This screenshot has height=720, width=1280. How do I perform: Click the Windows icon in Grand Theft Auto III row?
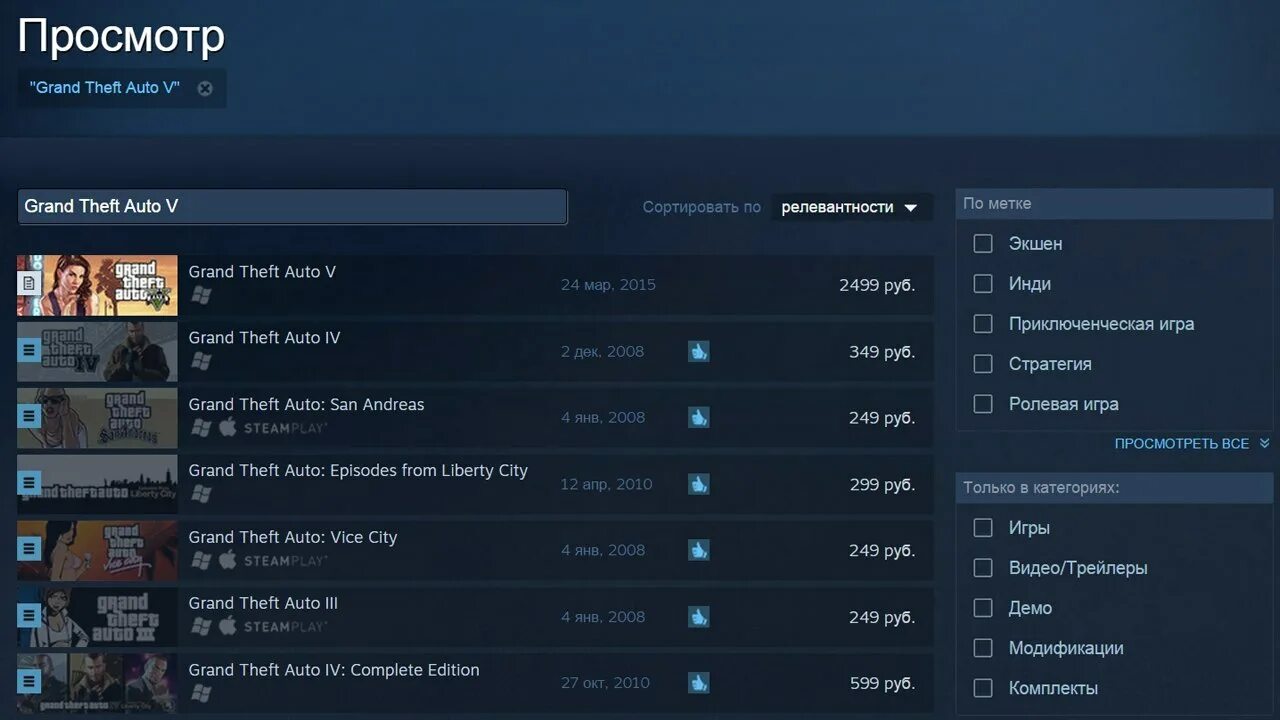201,626
